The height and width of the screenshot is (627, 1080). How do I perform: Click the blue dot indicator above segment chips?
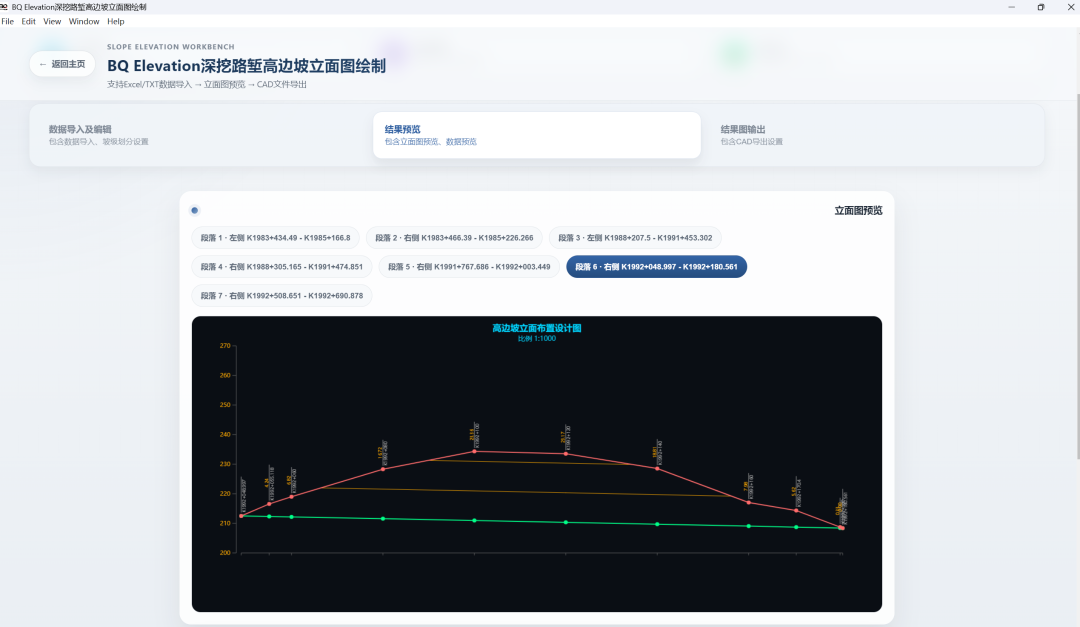coord(194,210)
